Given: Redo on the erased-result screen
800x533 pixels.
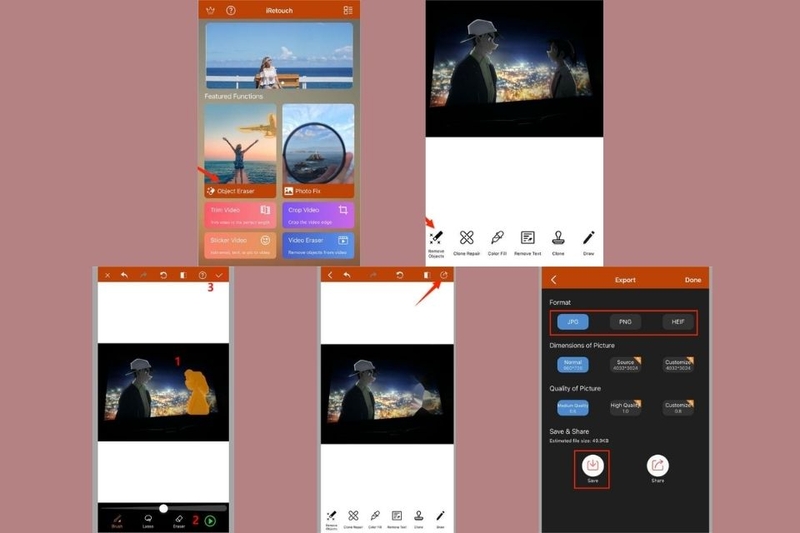Looking at the screenshot, I should (373, 275).
